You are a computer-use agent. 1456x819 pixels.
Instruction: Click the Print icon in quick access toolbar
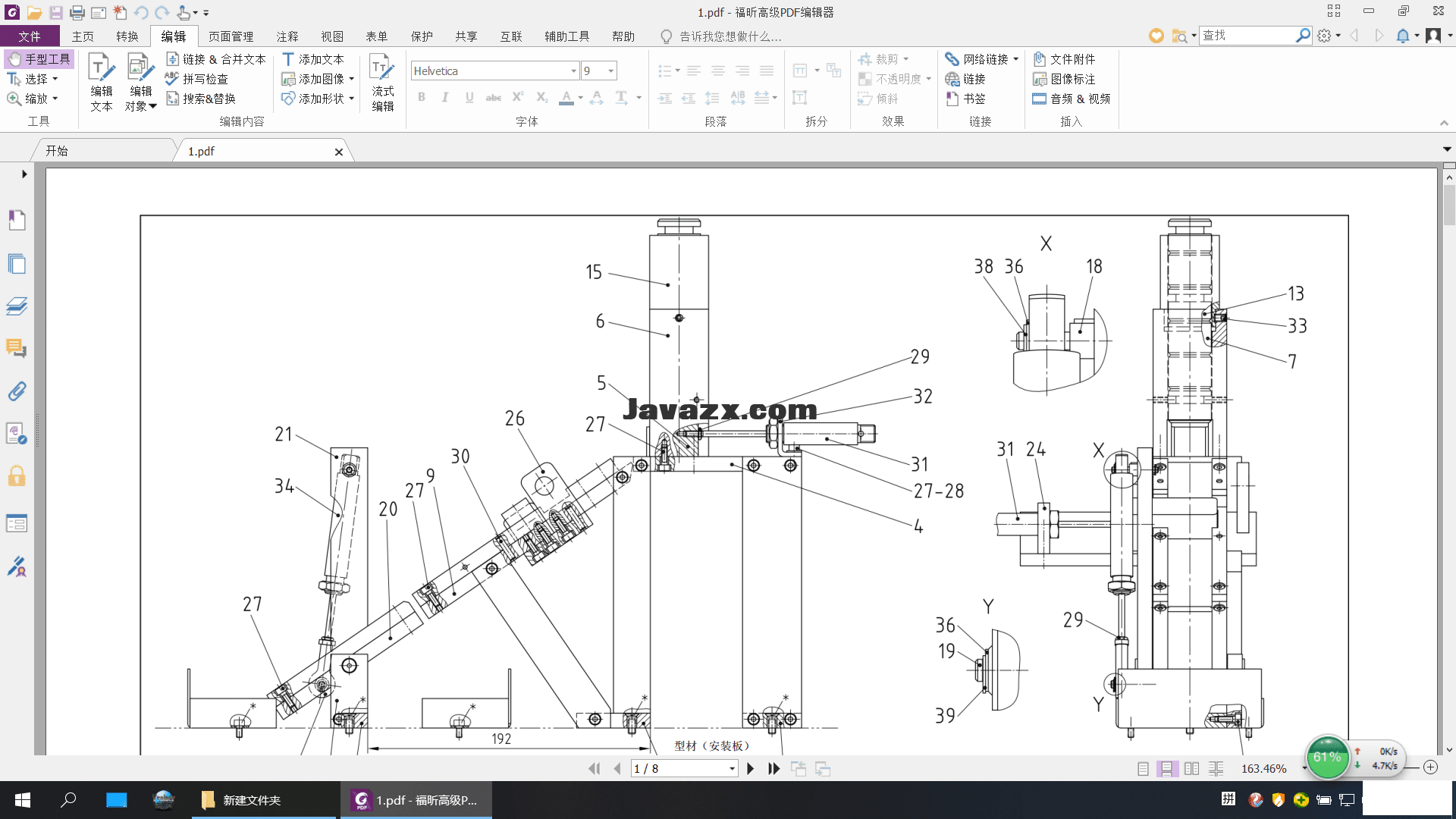tap(77, 13)
